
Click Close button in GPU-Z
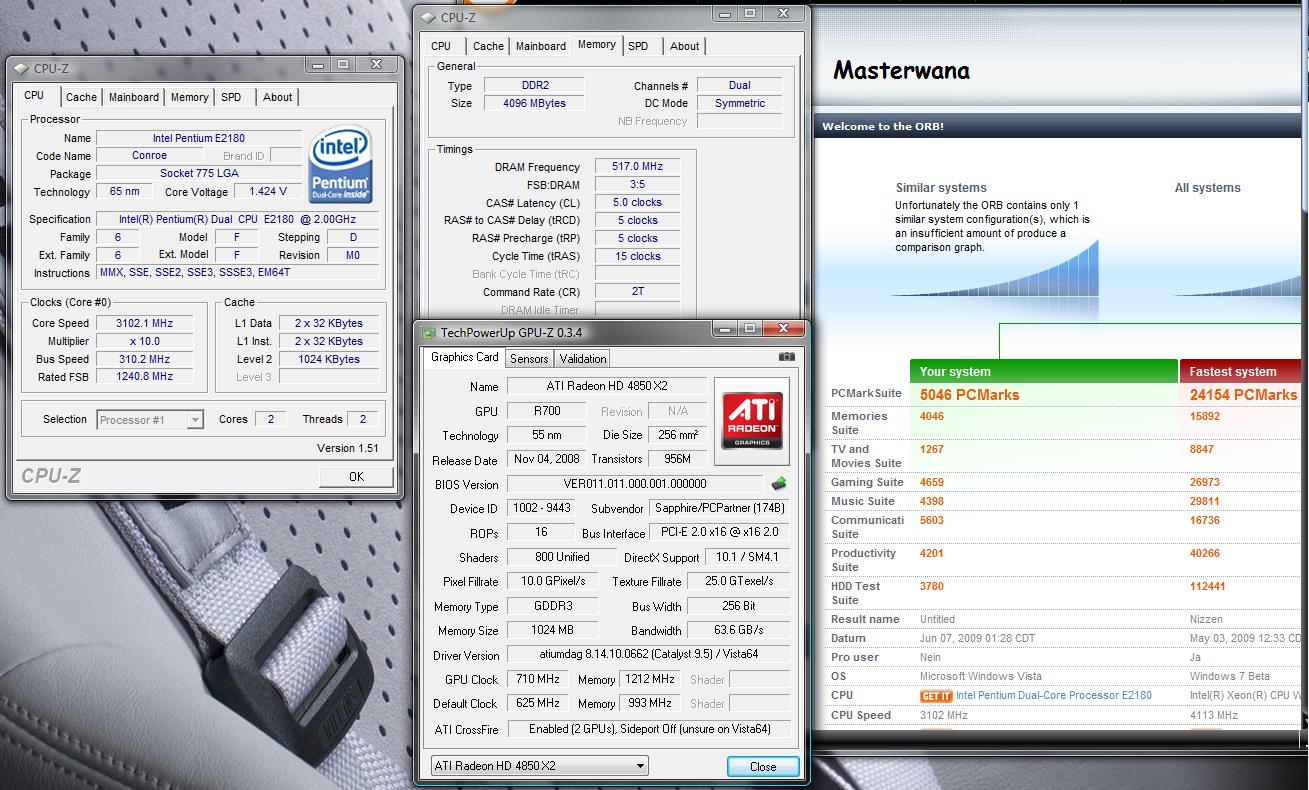(x=763, y=767)
